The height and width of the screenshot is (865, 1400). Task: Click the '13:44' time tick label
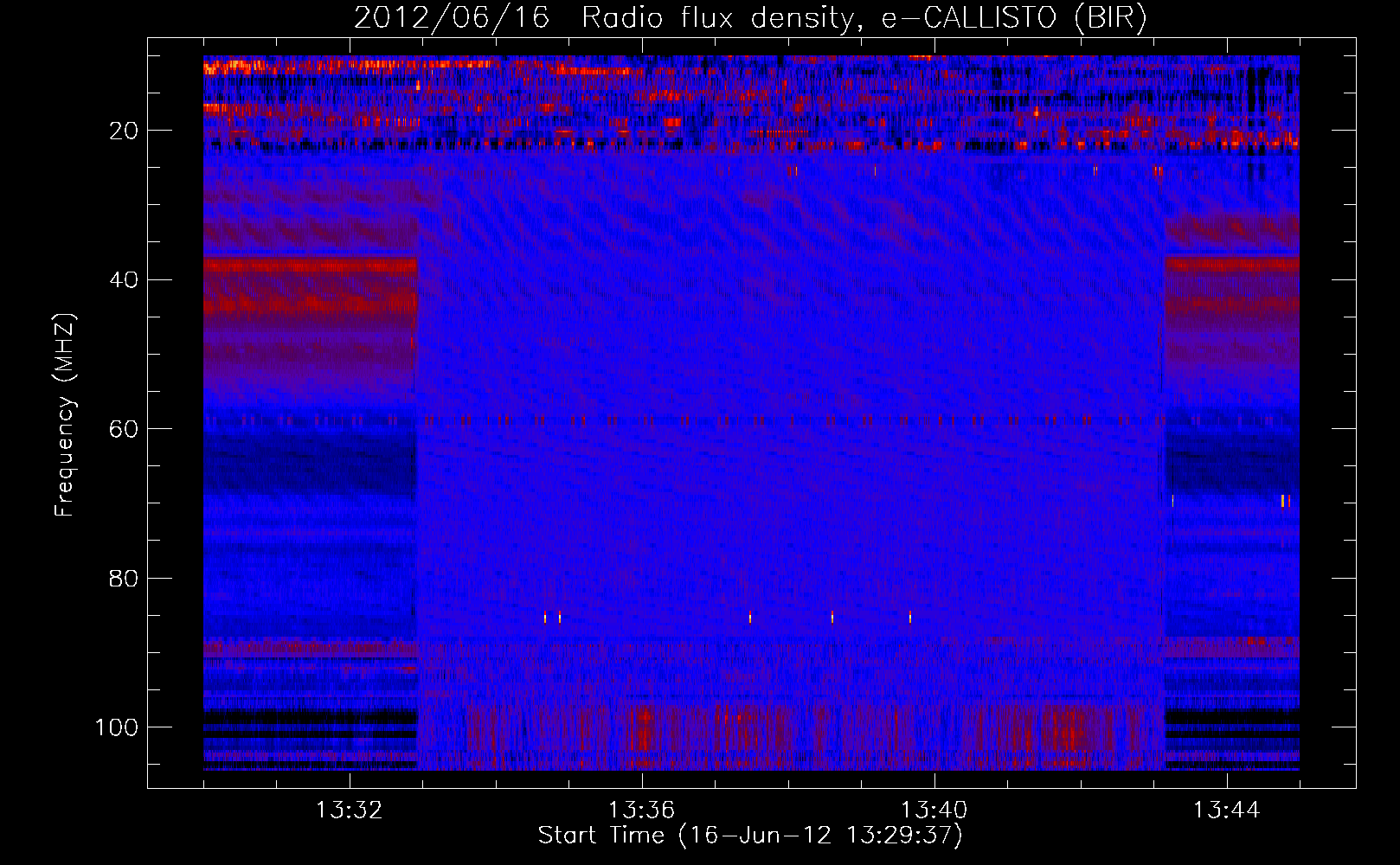tap(1227, 811)
